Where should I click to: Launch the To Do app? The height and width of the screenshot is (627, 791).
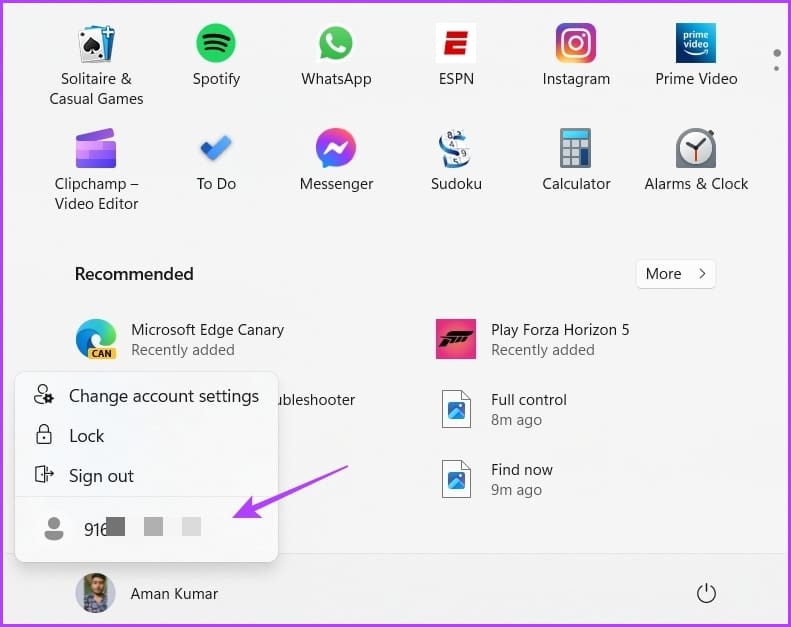point(216,160)
